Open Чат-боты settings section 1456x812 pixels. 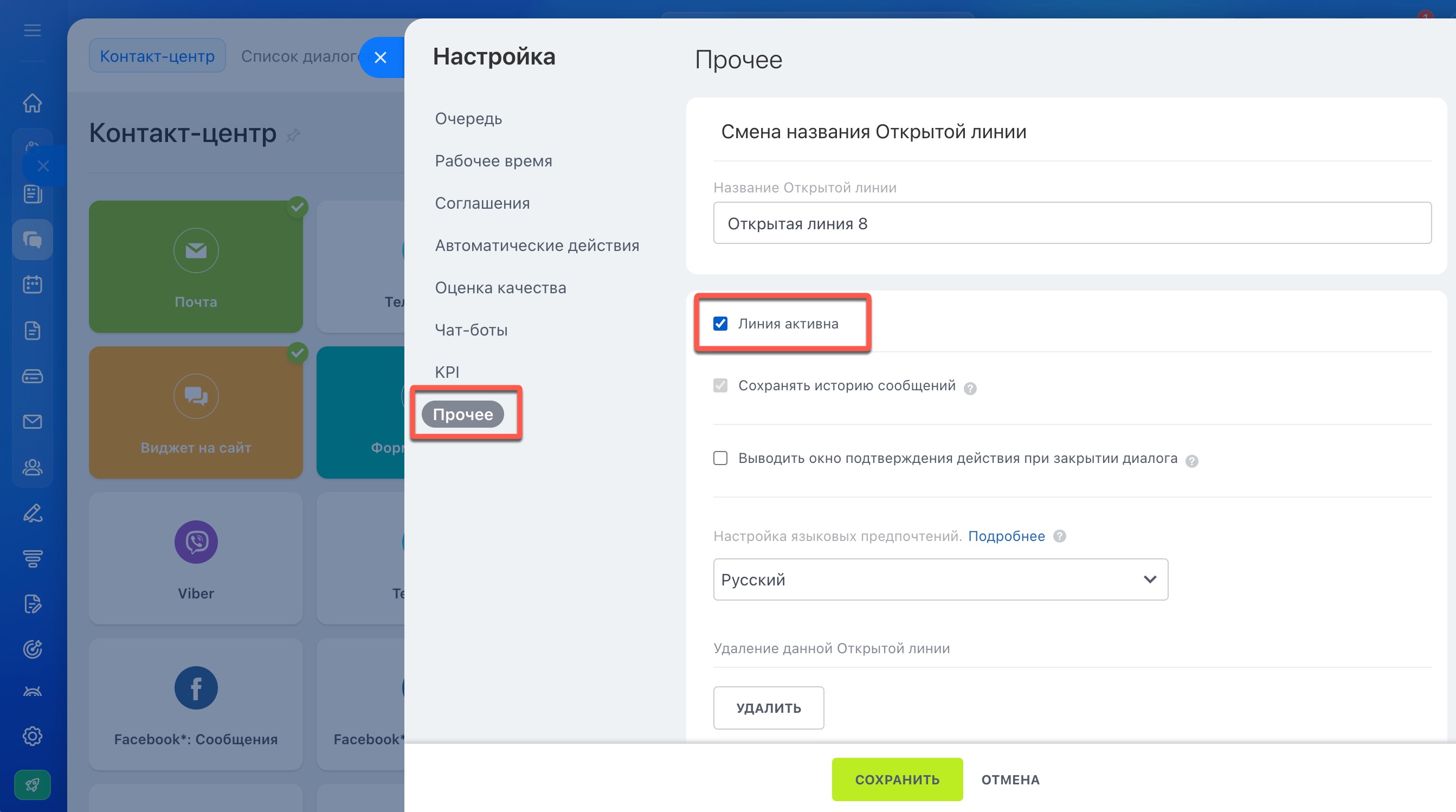pyautogui.click(x=471, y=330)
